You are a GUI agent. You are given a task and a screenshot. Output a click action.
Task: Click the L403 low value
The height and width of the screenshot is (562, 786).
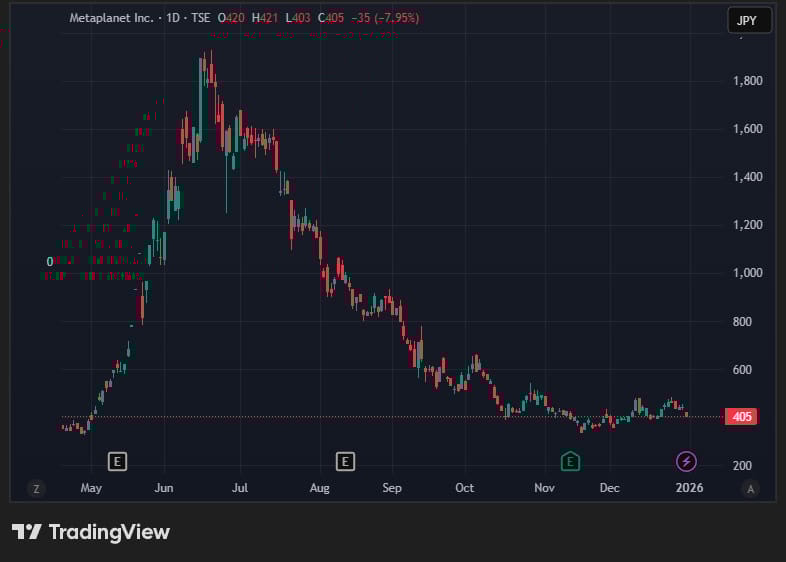coord(298,18)
